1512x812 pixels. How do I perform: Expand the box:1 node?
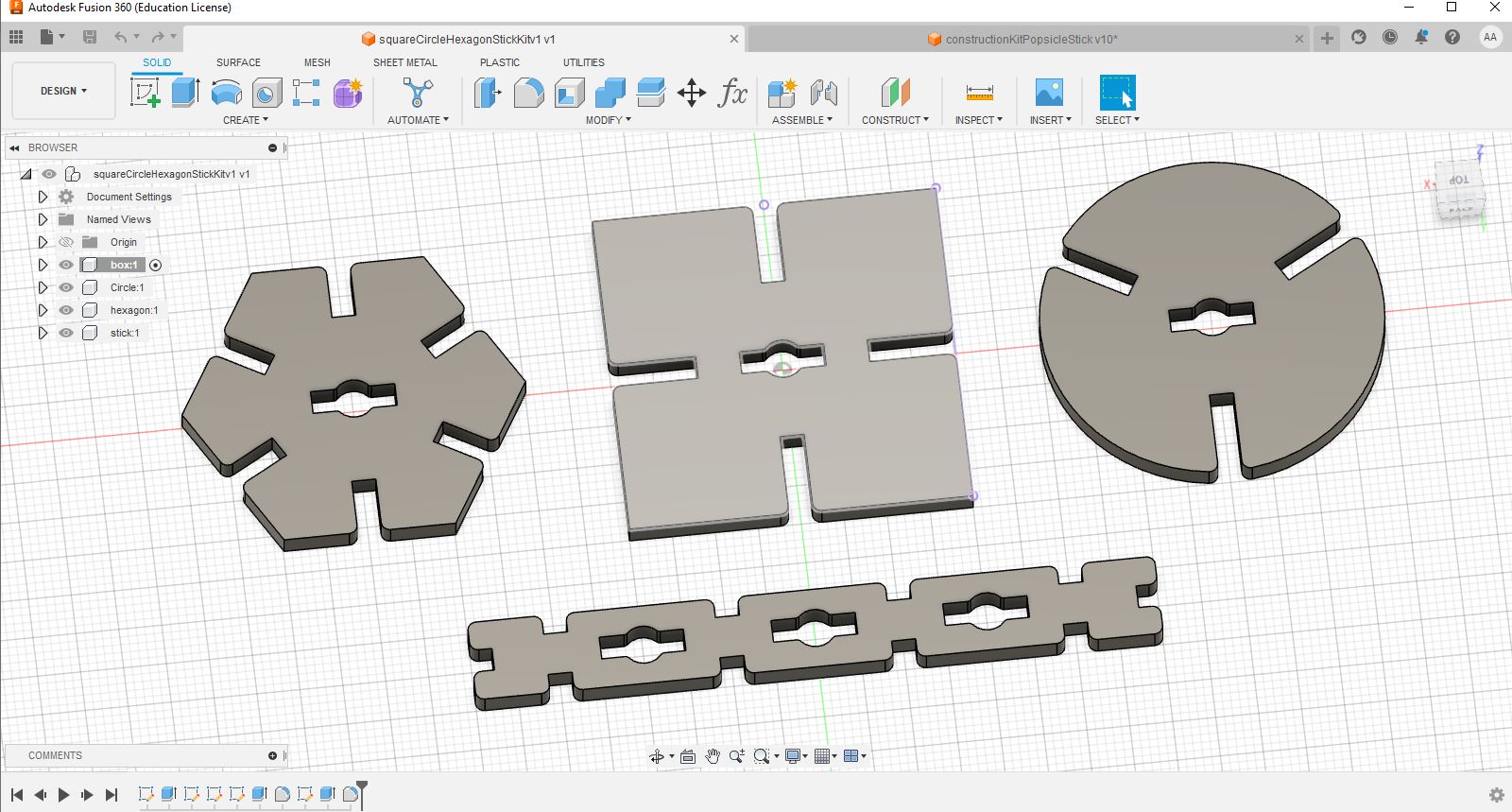pyautogui.click(x=43, y=265)
